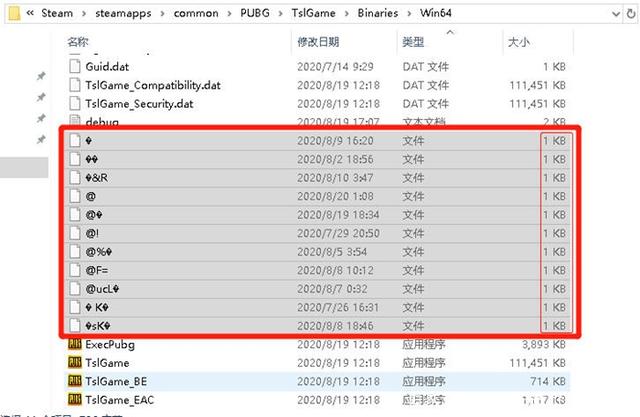Click the icon of the file named @!
This screenshot has height=417, width=640.
tap(75, 232)
